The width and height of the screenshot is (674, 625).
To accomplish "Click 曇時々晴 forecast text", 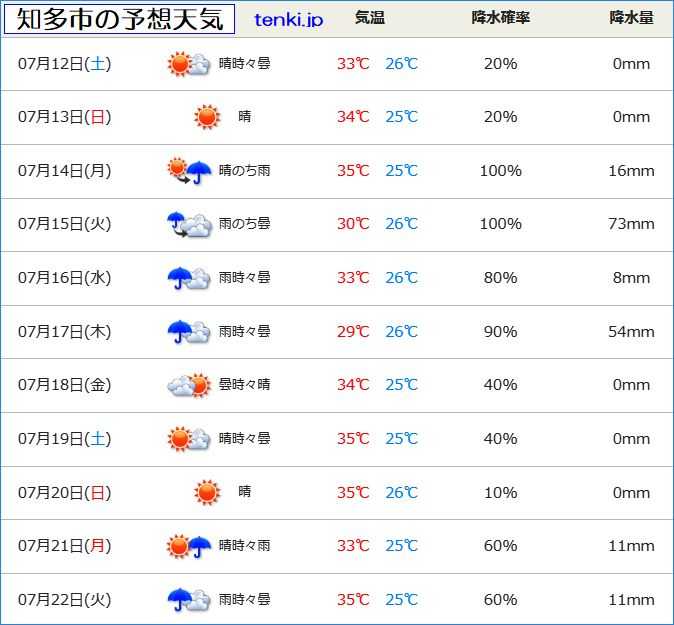I will [245, 384].
